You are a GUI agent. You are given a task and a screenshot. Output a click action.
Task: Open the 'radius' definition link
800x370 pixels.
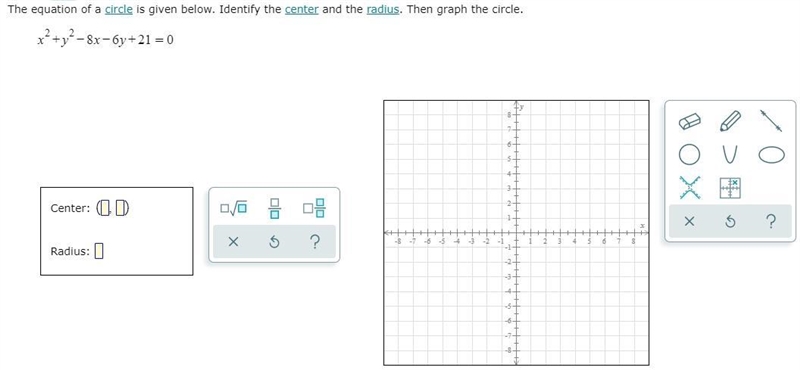point(383,10)
